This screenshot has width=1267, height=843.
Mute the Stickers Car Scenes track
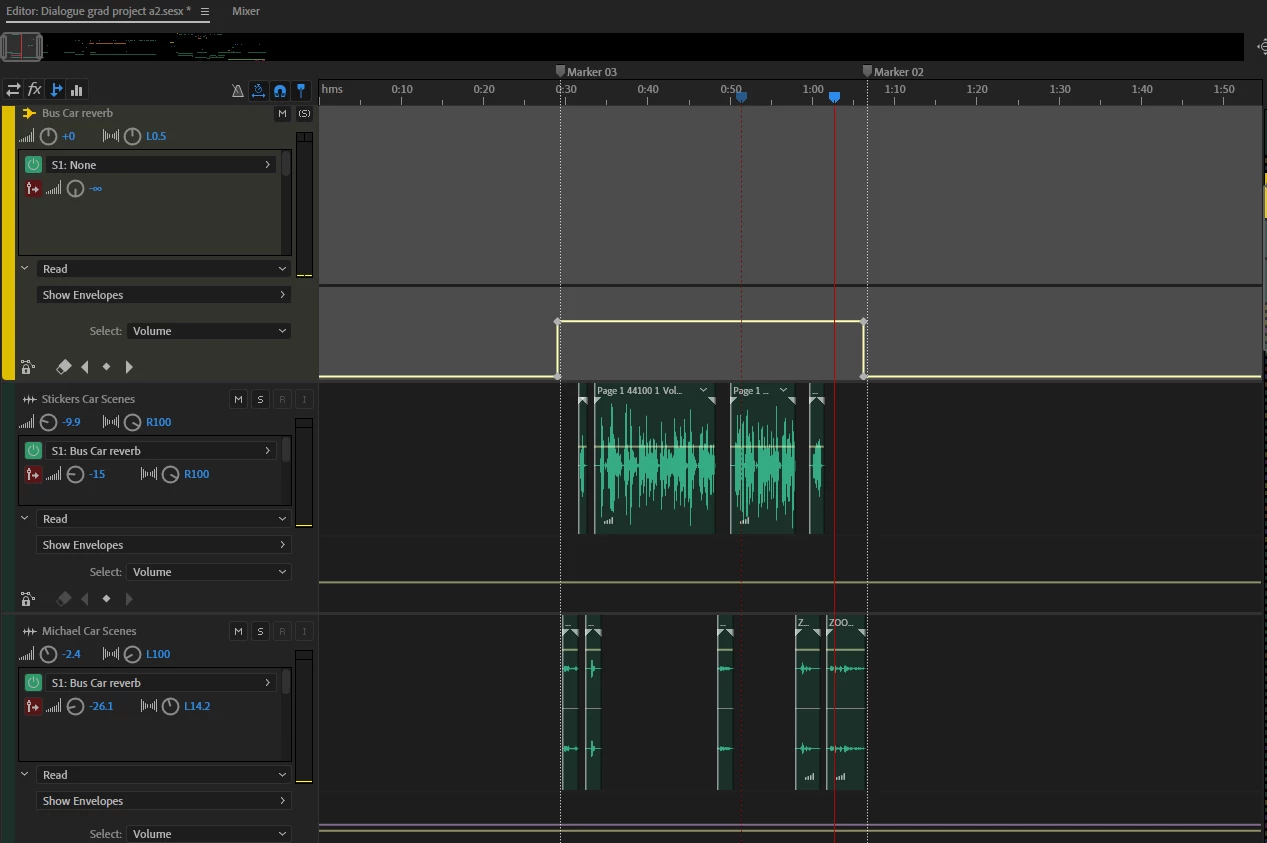click(238, 400)
